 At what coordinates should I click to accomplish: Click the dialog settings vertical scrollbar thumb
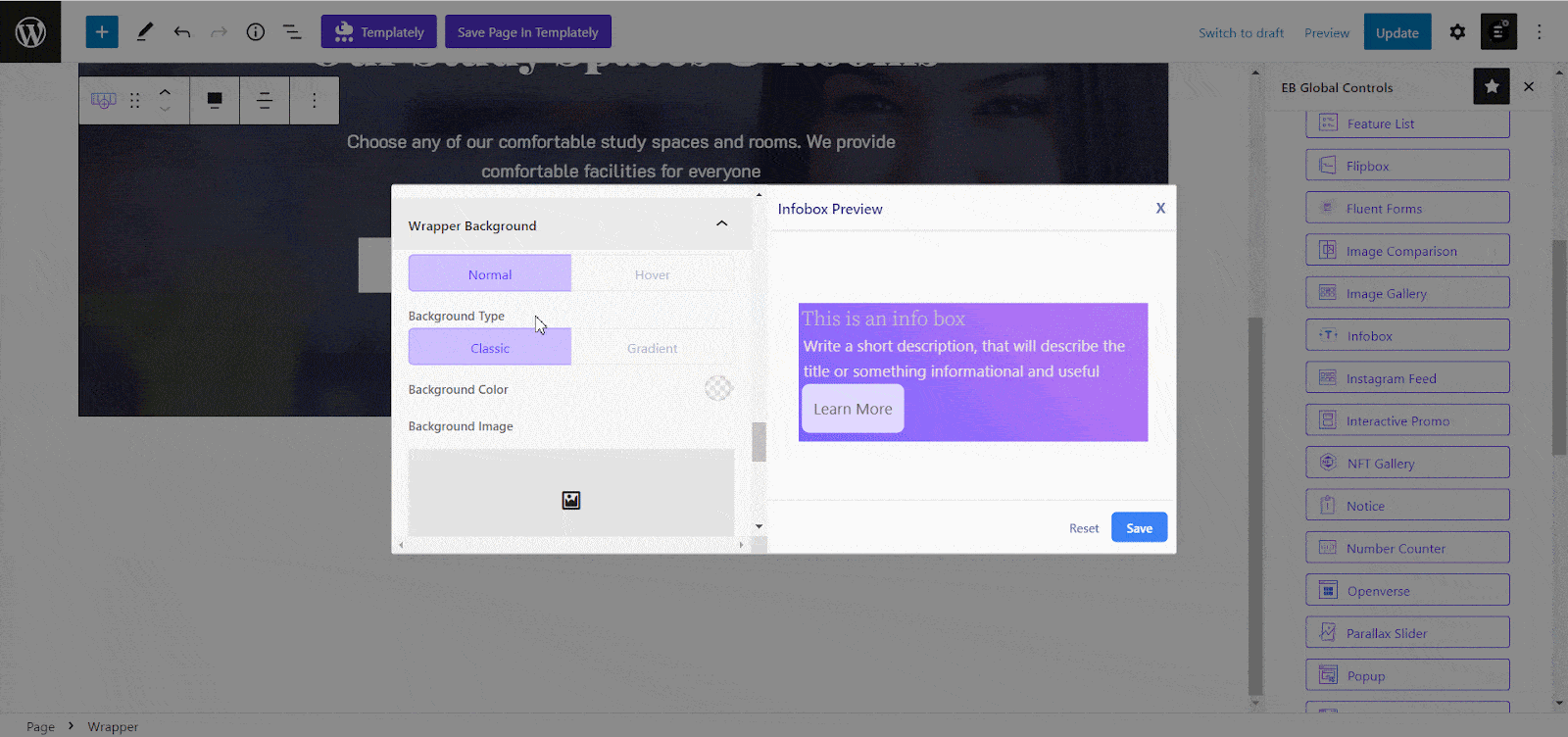coord(759,441)
